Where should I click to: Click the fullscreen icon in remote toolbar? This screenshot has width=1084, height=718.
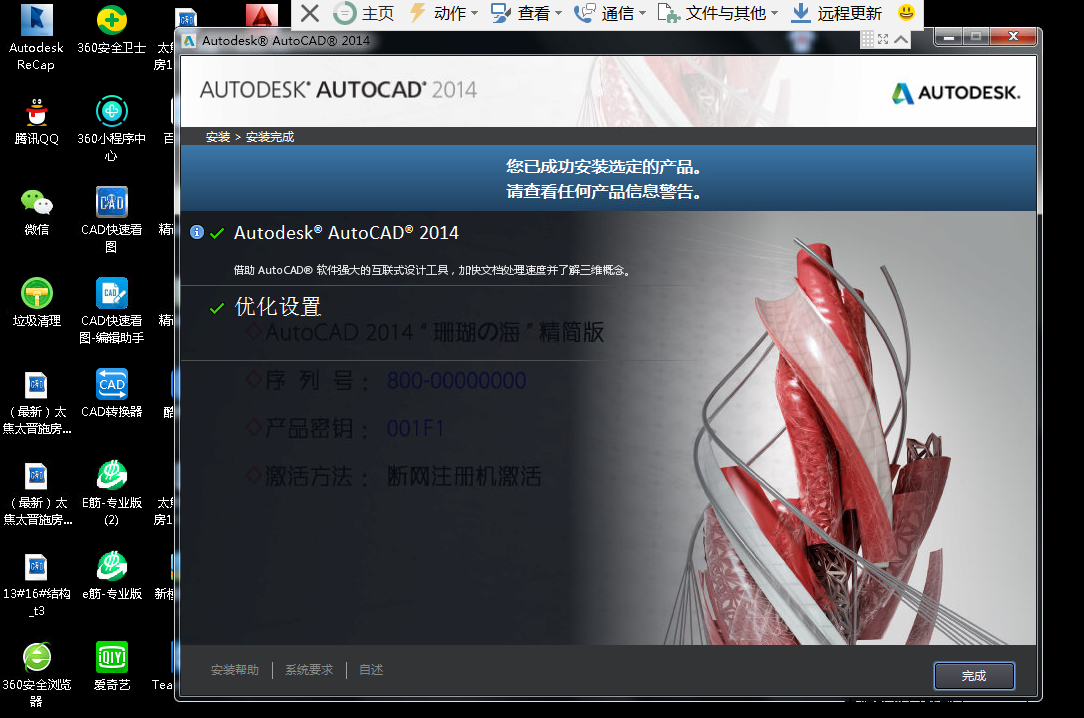click(x=883, y=39)
